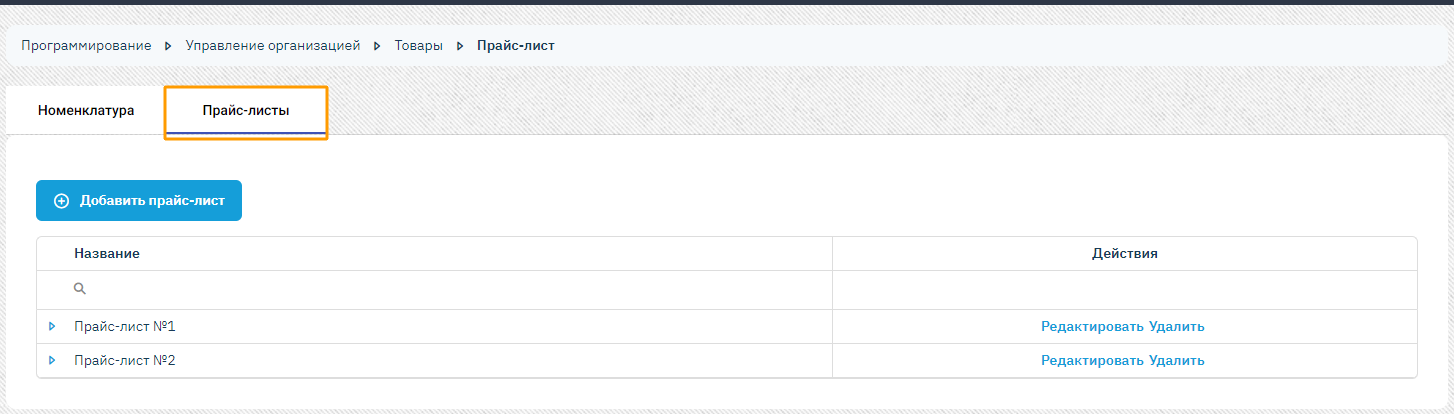Open Редактировать for Прайс-лист №2
1454x414 pixels.
pos(1093,360)
